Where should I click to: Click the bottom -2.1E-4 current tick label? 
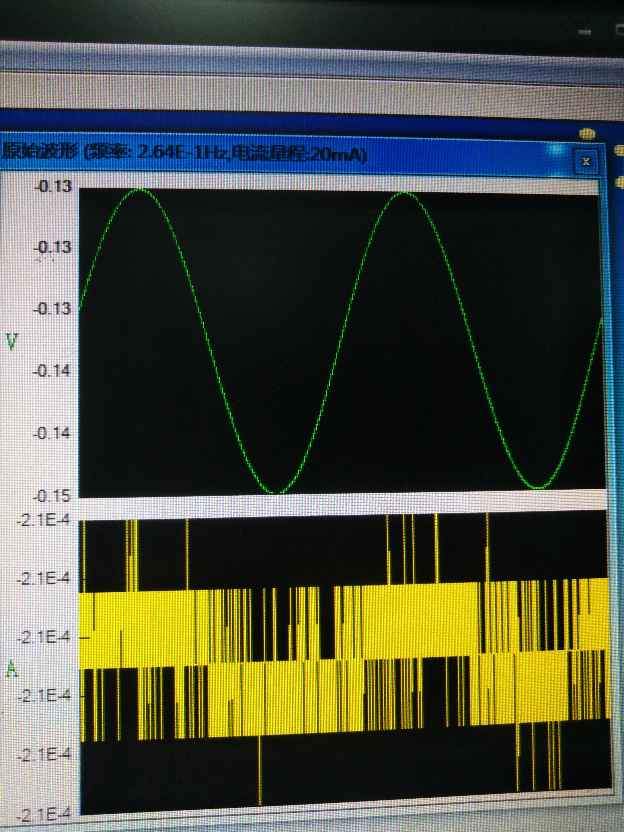38,813
